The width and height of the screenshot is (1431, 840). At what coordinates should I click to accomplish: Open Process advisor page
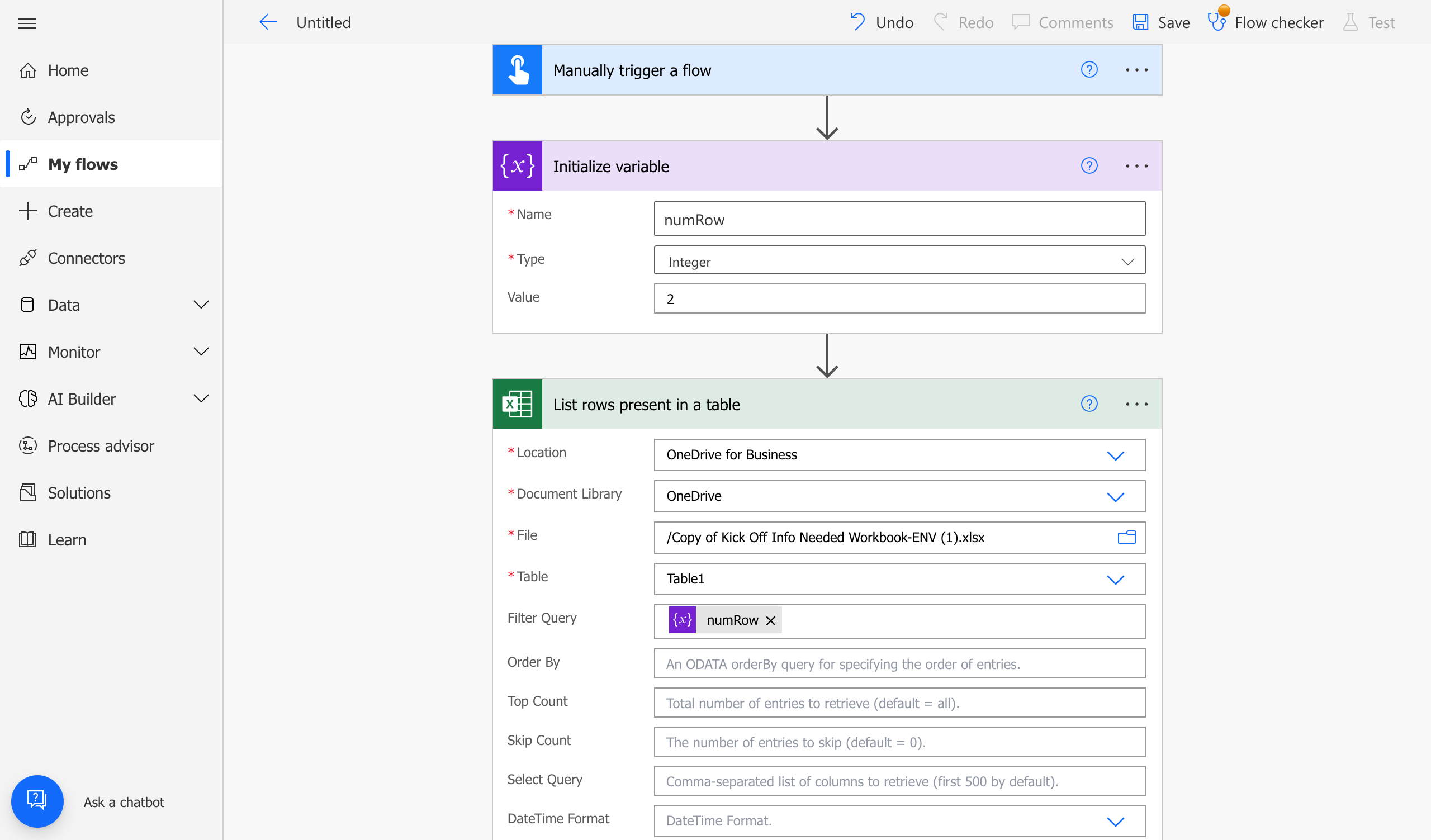point(101,446)
